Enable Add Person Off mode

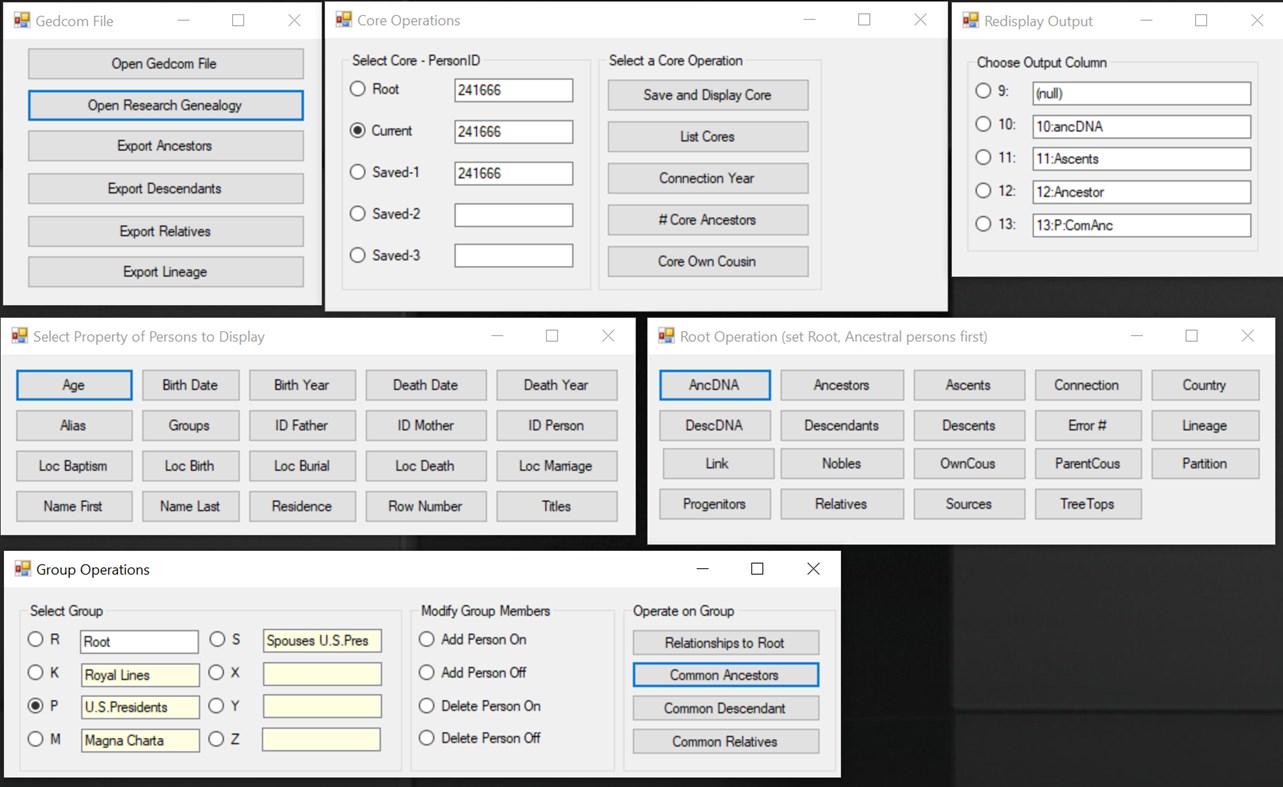point(426,672)
